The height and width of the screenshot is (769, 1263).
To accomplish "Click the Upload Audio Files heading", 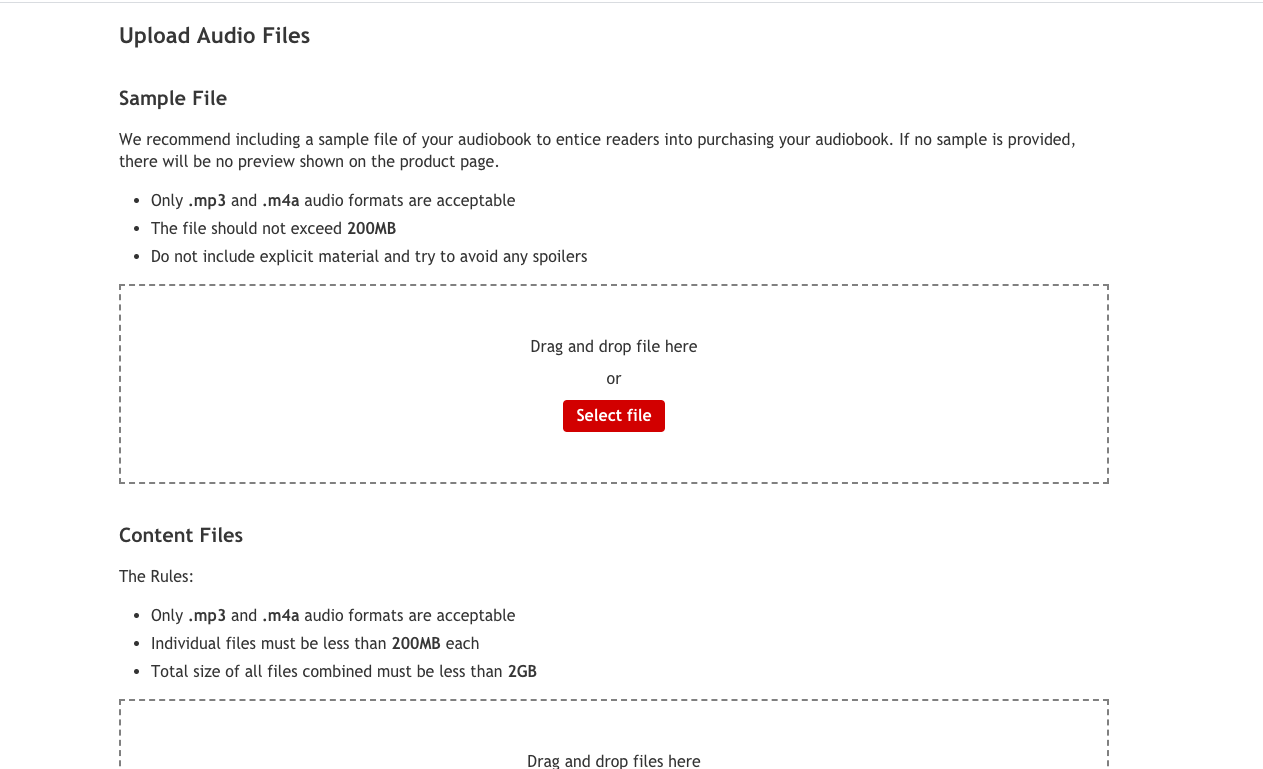I will click(214, 36).
